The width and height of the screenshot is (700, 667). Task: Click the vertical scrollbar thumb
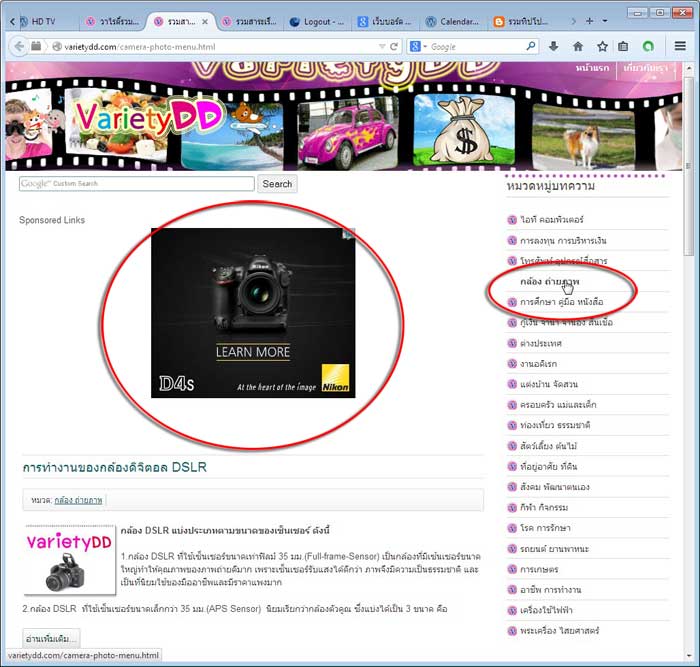(x=688, y=165)
